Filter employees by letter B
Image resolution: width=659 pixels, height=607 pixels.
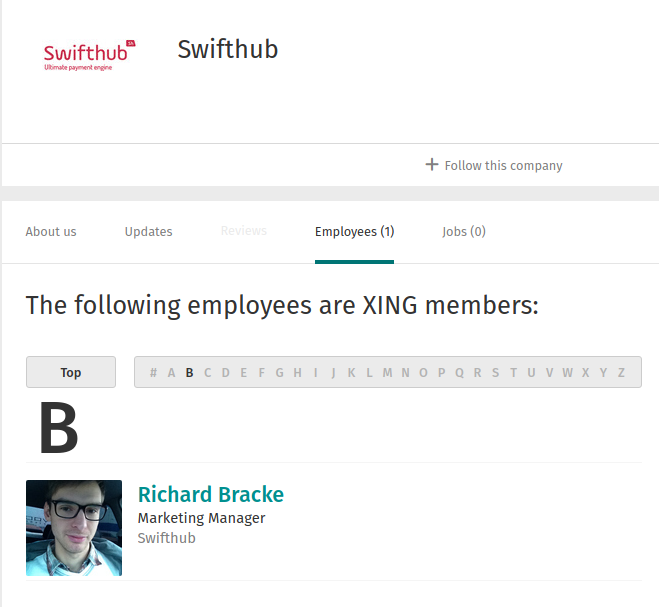coord(190,372)
